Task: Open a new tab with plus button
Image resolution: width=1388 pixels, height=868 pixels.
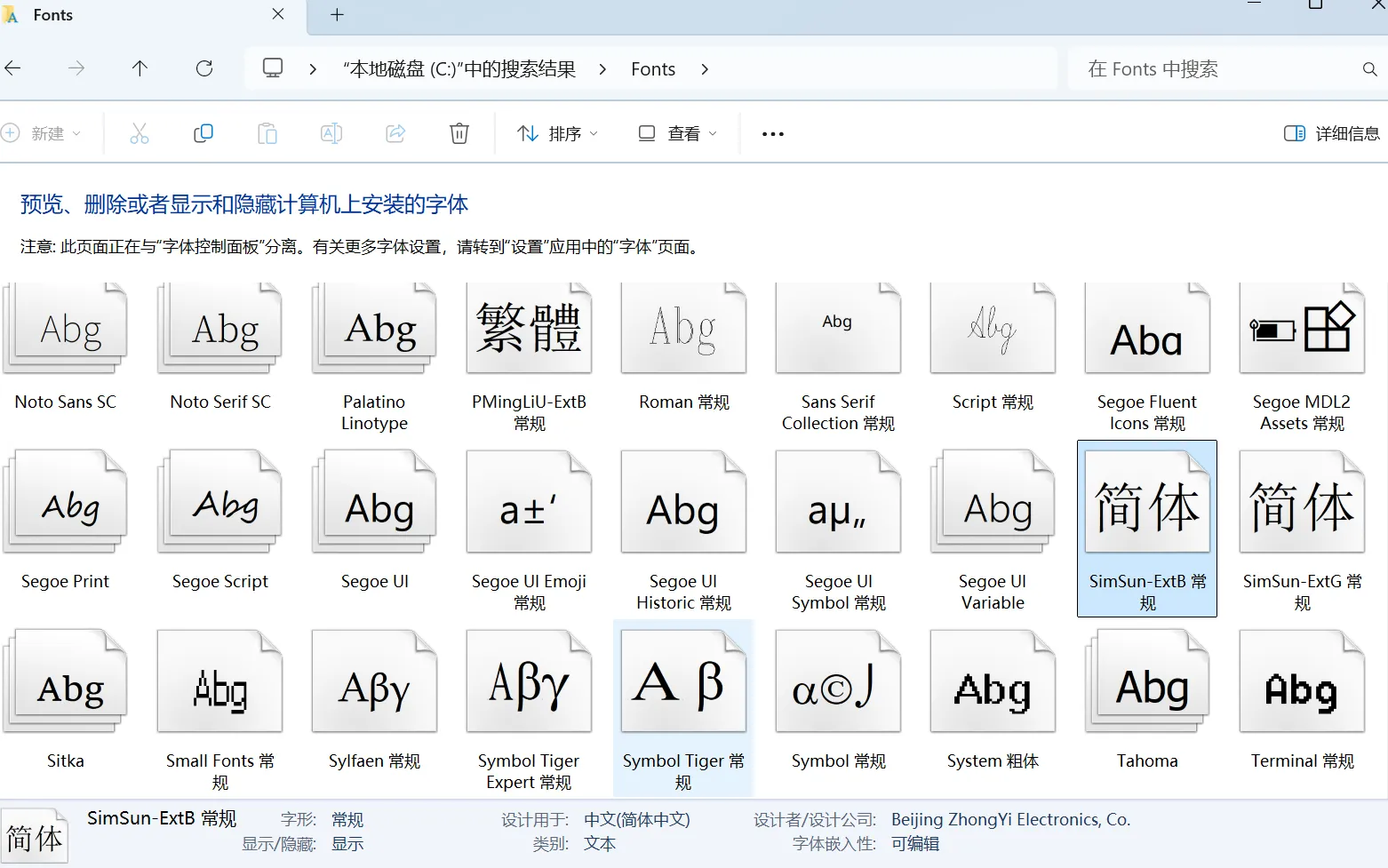Action: [x=337, y=15]
